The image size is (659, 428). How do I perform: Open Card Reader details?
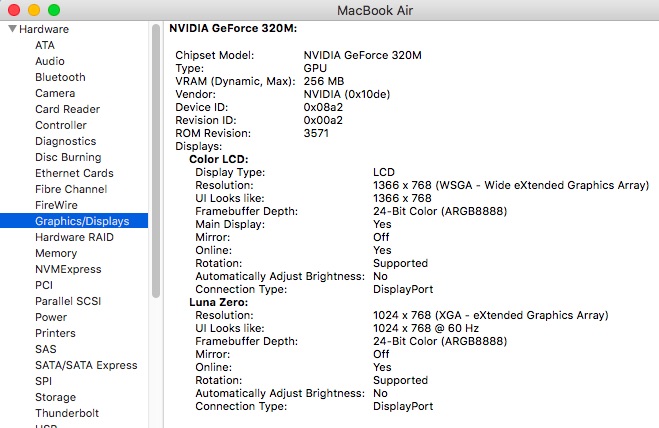click(x=67, y=109)
